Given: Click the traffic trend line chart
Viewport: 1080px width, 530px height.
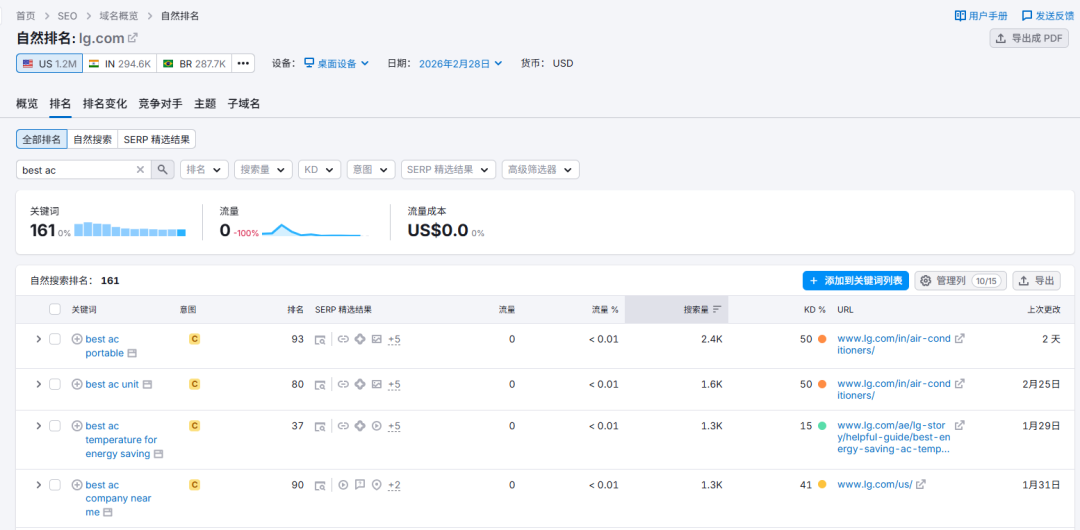Looking at the screenshot, I should [315, 230].
